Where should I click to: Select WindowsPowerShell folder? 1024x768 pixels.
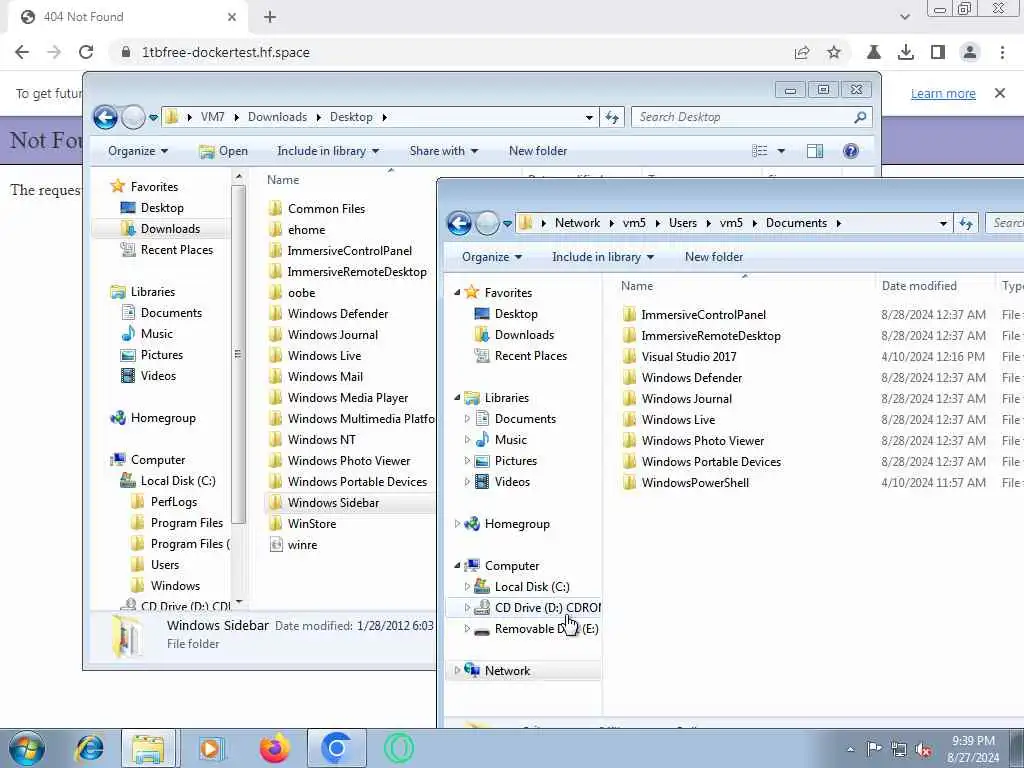(x=686, y=483)
